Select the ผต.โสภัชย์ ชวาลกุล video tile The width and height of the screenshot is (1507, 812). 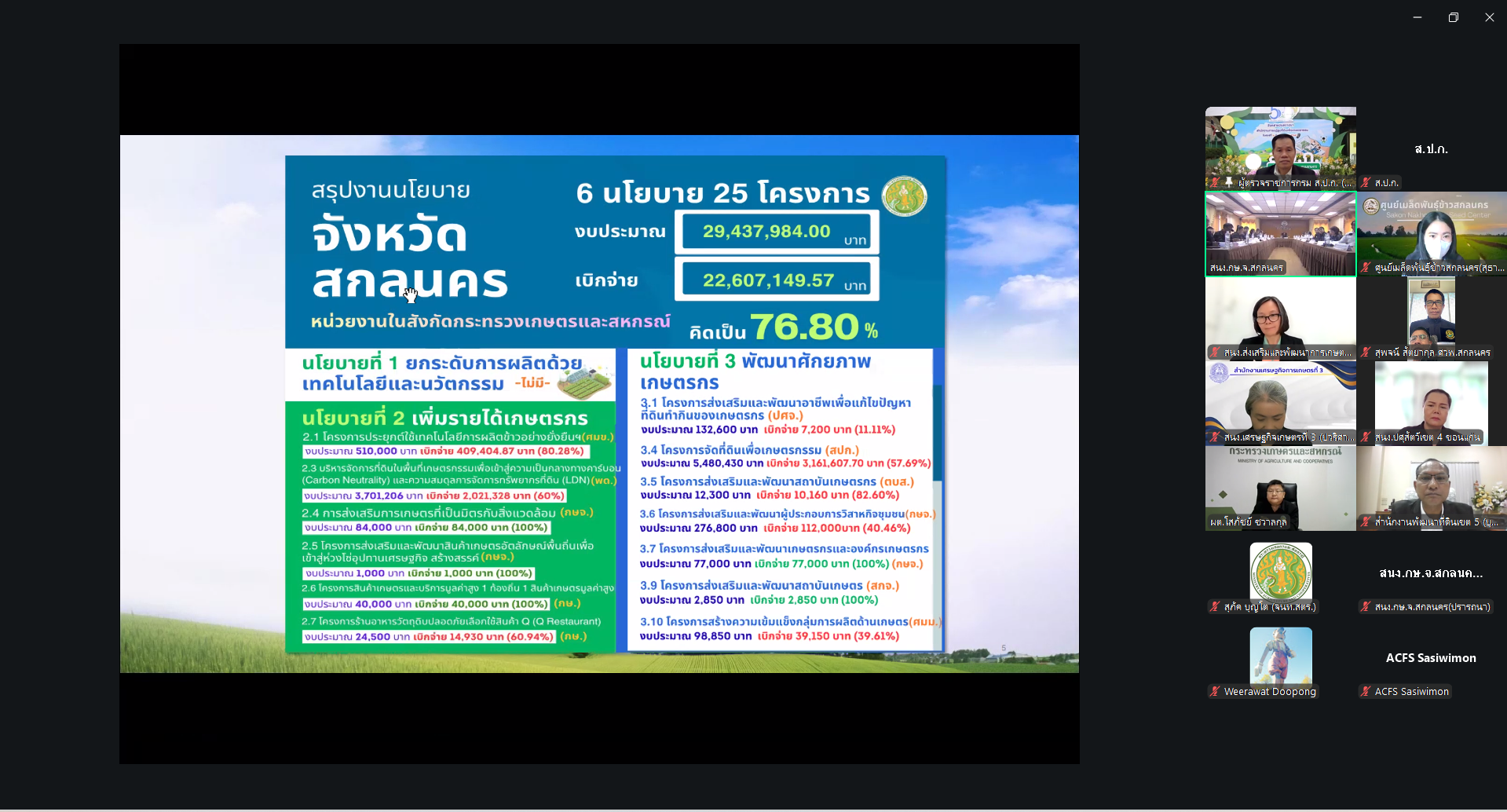point(1281,488)
